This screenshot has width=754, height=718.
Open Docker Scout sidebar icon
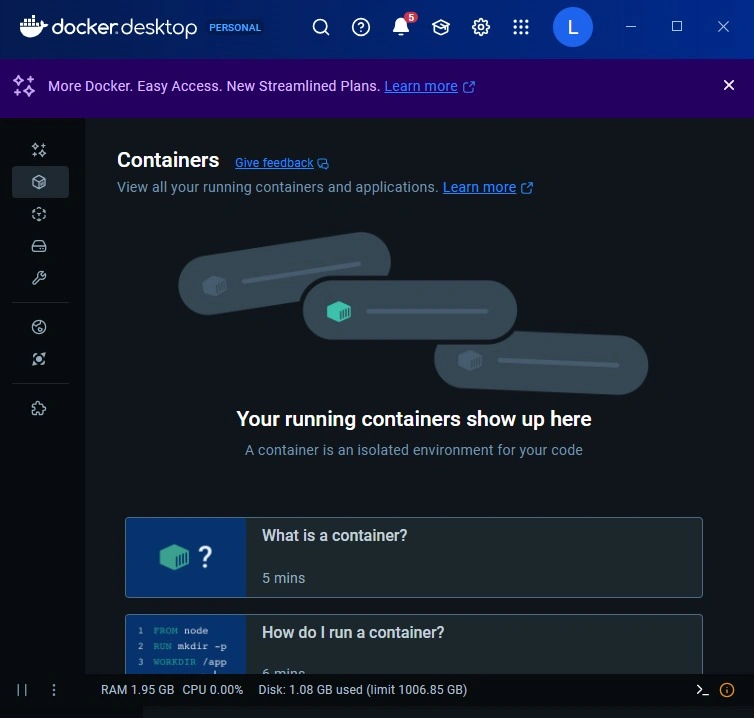point(39,359)
